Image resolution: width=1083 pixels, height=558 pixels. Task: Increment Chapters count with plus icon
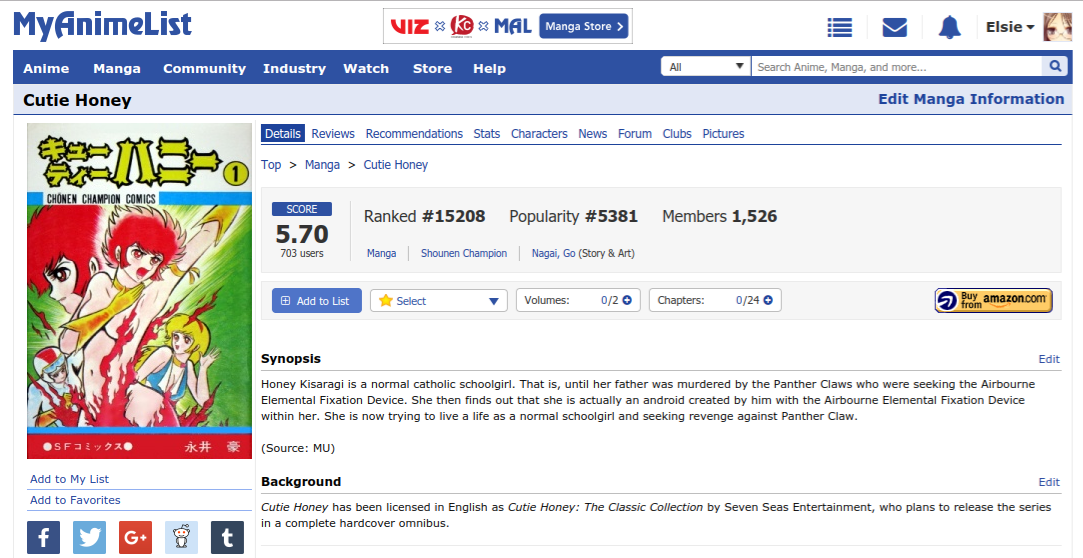768,300
